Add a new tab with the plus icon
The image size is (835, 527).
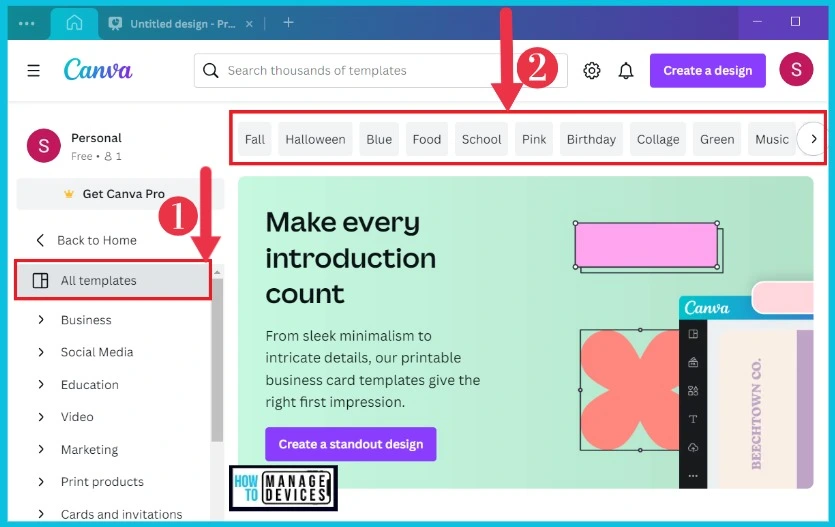coord(288,22)
